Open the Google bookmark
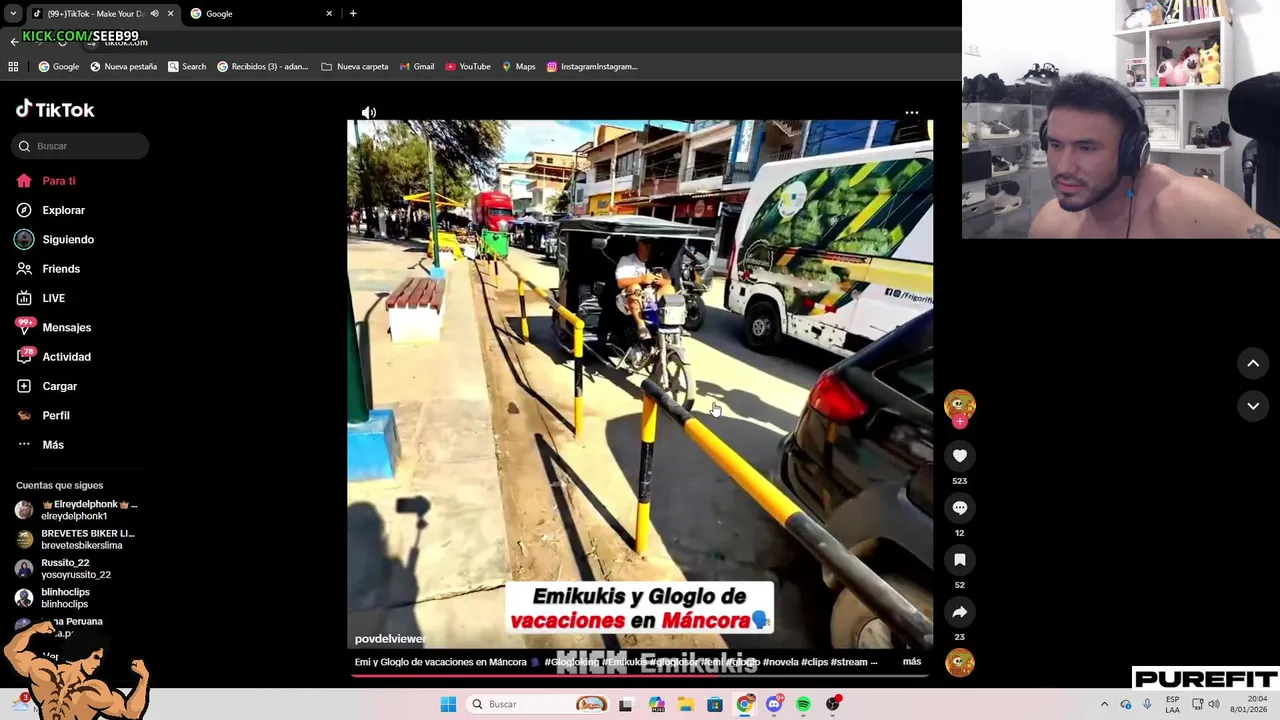This screenshot has width=1280, height=720. click(59, 67)
